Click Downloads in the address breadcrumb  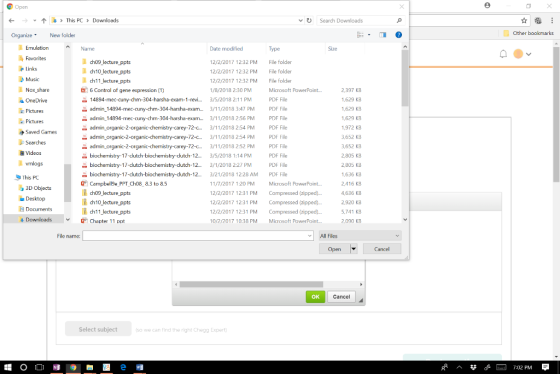coord(105,21)
